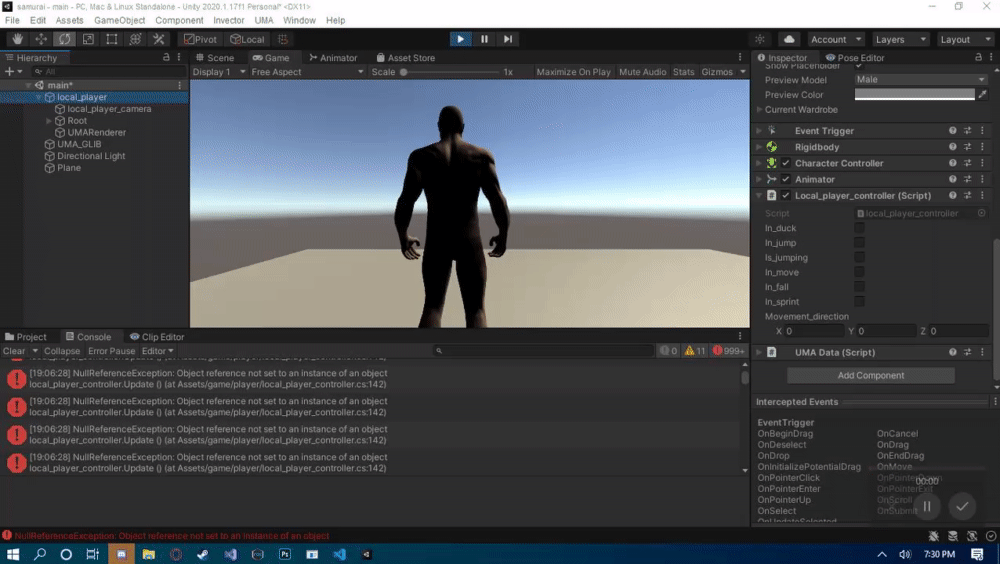Toggle Console Error Pause
Viewport: 1000px width, 564px height.
tap(112, 351)
